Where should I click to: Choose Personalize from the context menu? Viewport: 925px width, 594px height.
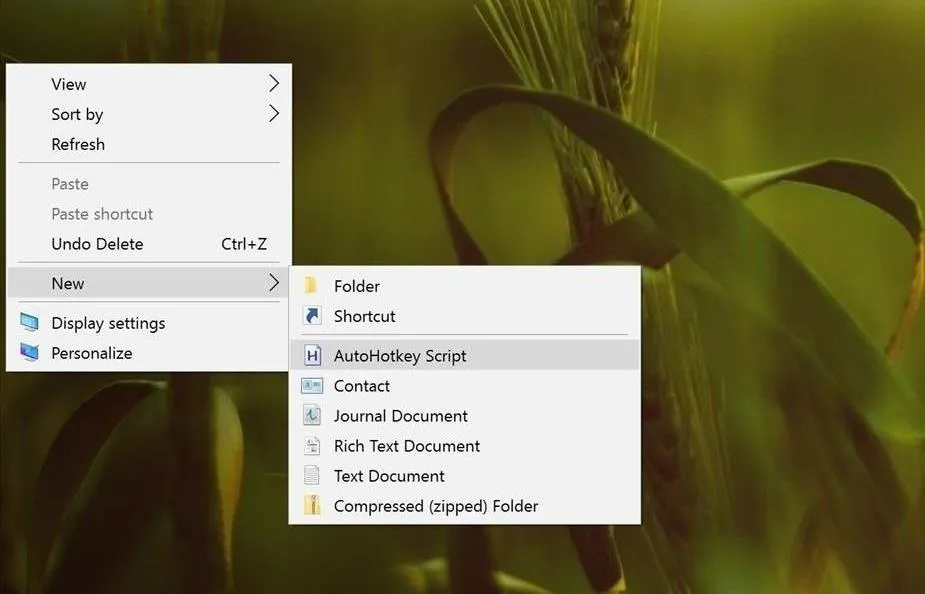(x=149, y=353)
